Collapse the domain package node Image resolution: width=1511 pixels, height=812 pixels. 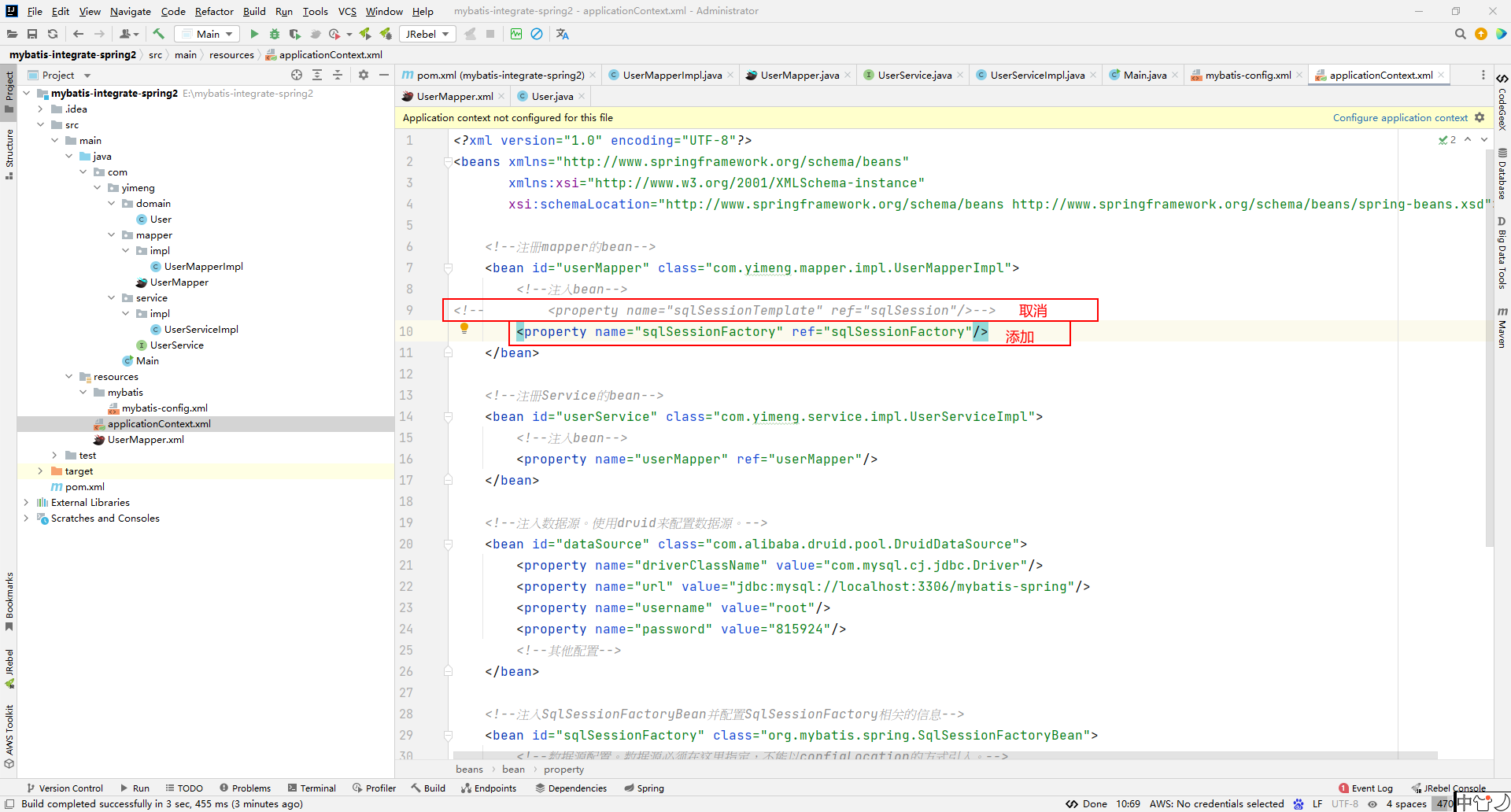[112, 203]
